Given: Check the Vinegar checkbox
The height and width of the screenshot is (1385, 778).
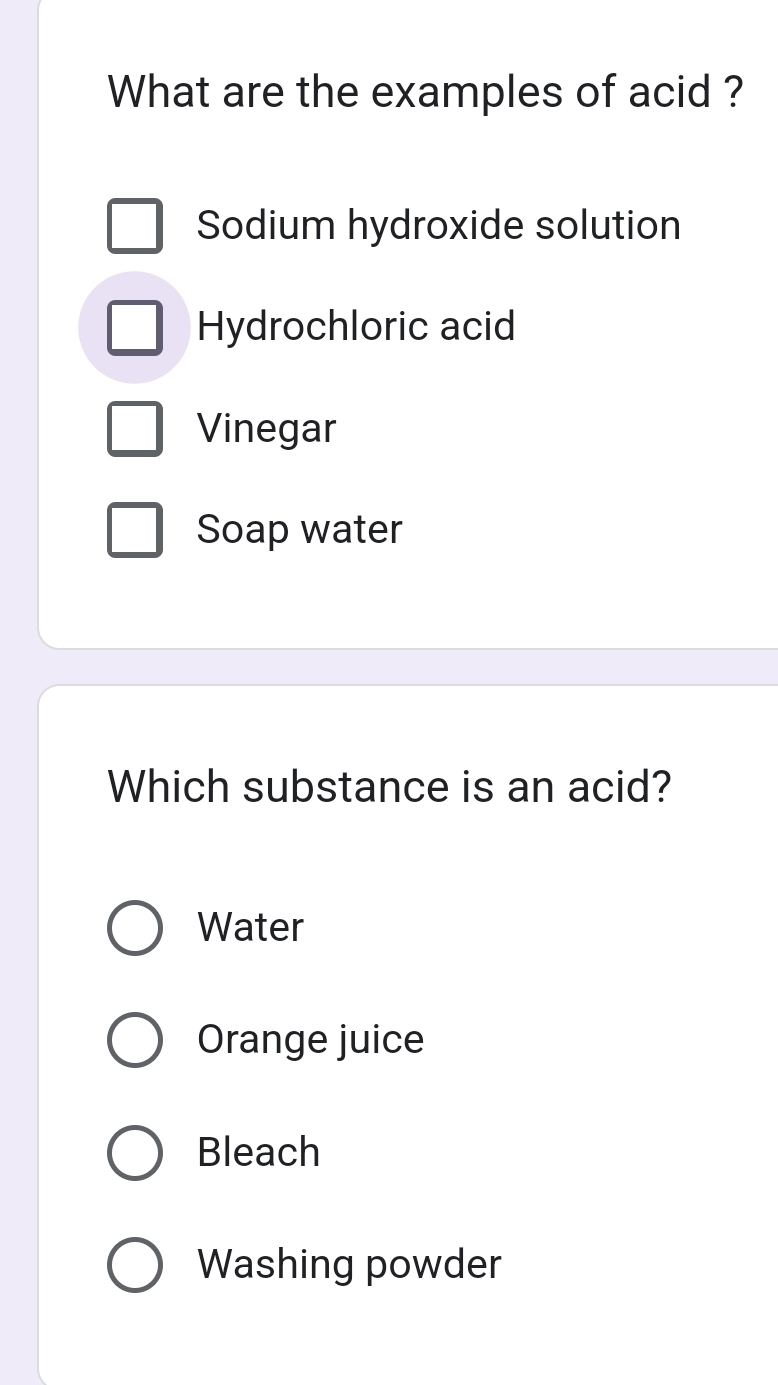Looking at the screenshot, I should tap(135, 429).
